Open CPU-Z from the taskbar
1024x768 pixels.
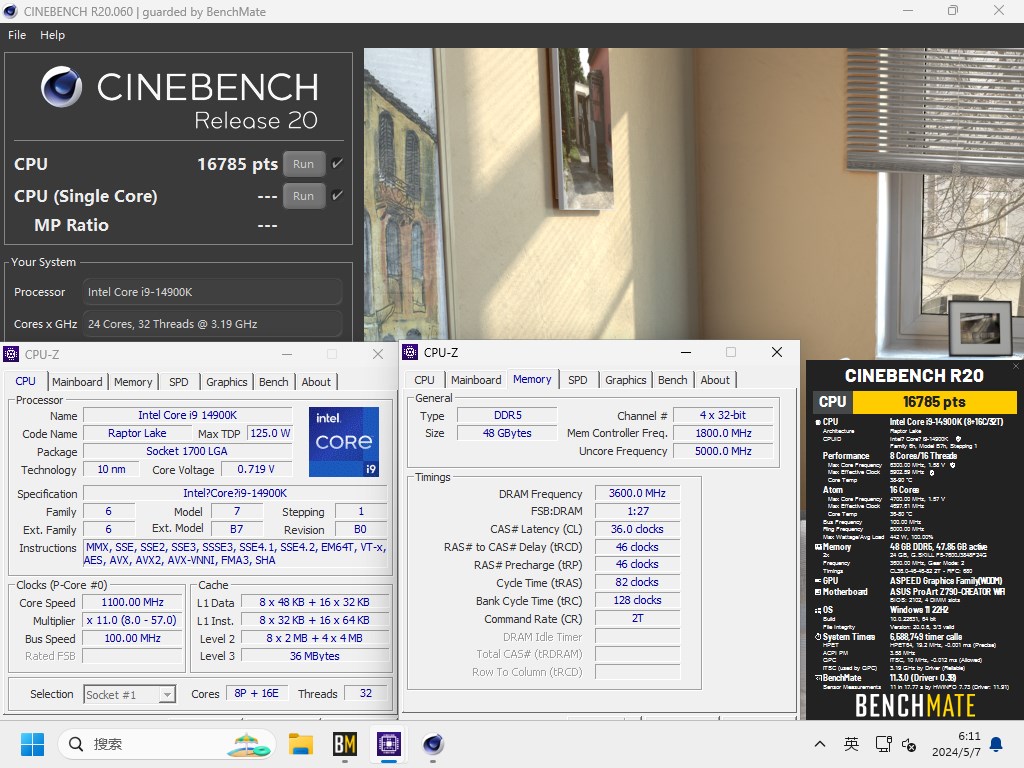(389, 744)
